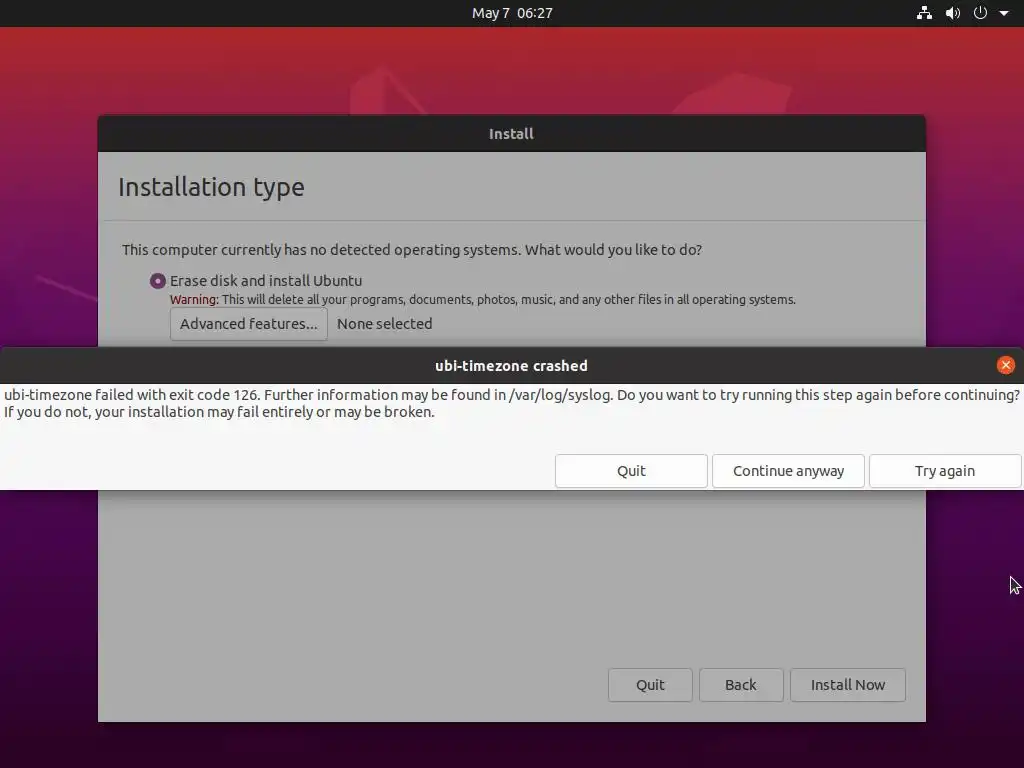The height and width of the screenshot is (768, 1024).
Task: Click the power icon in top bar
Action: tap(980, 13)
